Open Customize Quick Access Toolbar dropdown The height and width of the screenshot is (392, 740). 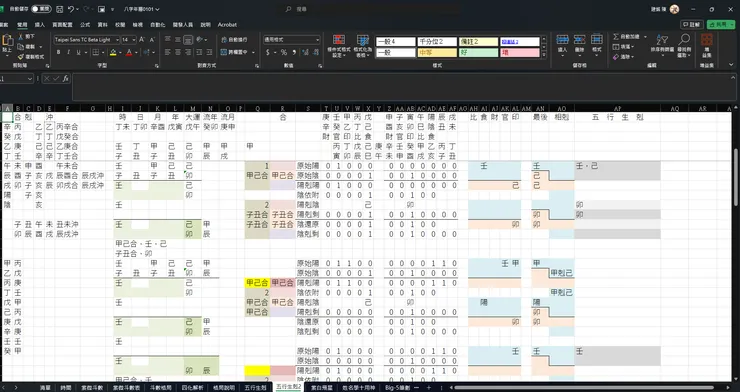[x=112, y=9]
